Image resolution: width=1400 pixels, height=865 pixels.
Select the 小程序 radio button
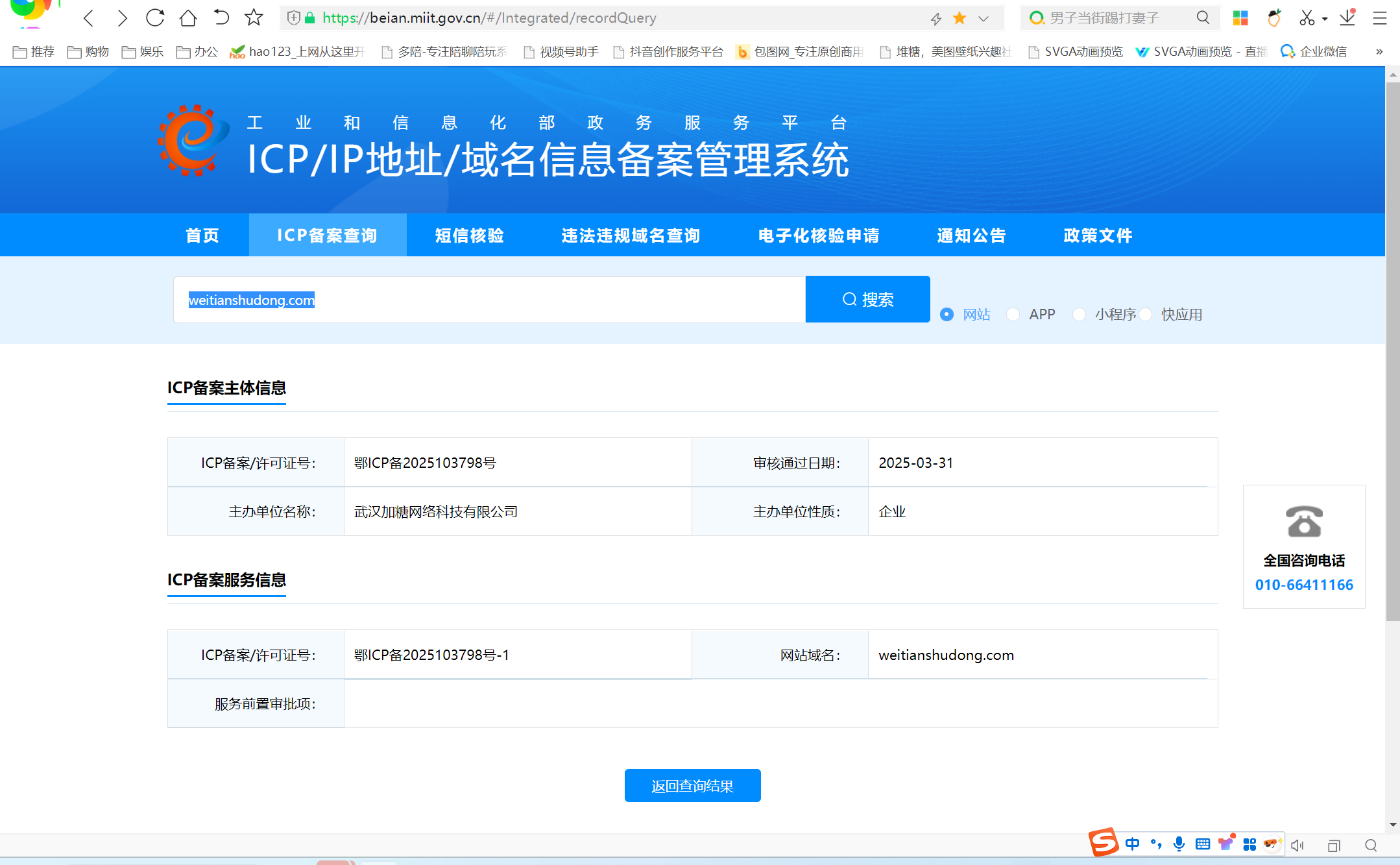(1079, 315)
